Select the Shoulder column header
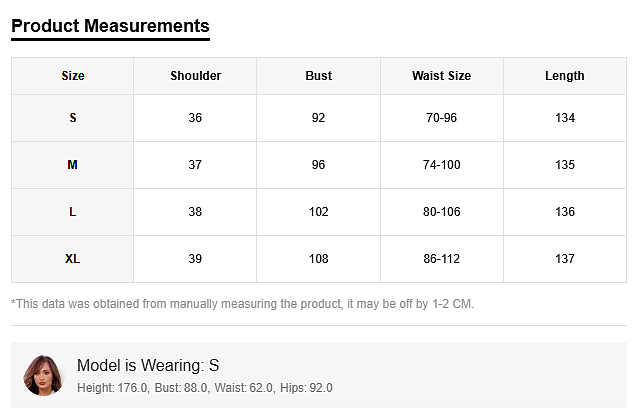Viewport: 636px width, 419px height. (x=195, y=76)
